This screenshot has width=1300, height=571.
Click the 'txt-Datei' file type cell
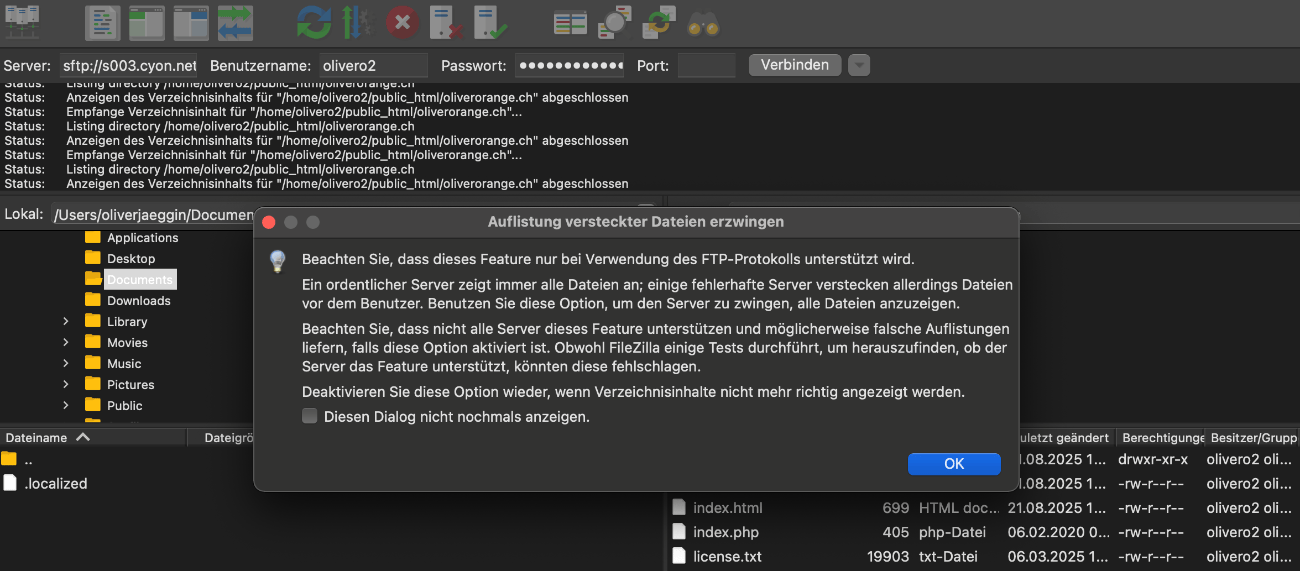tap(948, 556)
